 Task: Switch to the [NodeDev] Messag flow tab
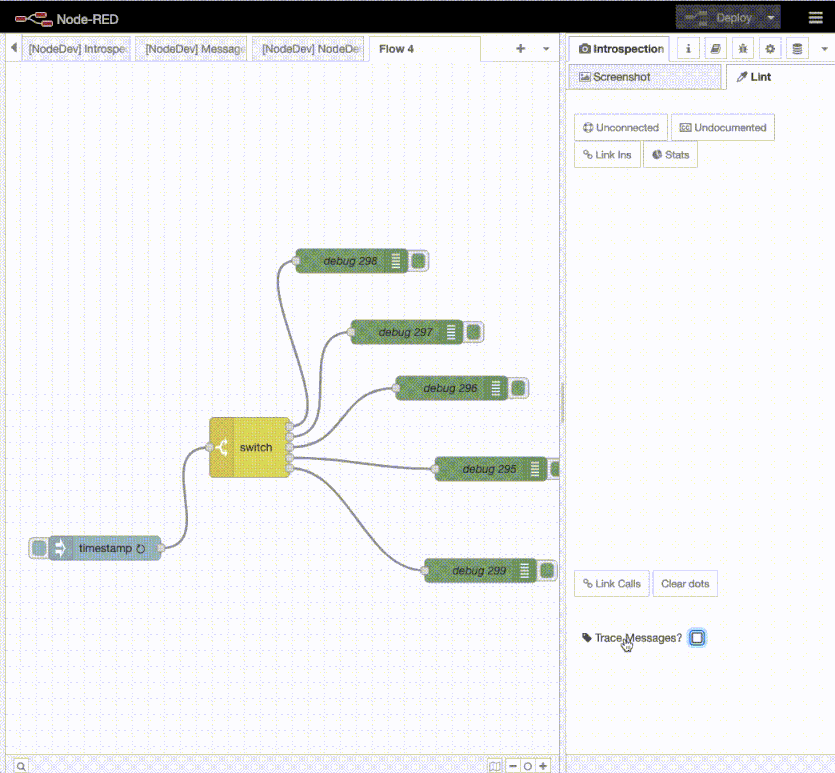[192, 49]
